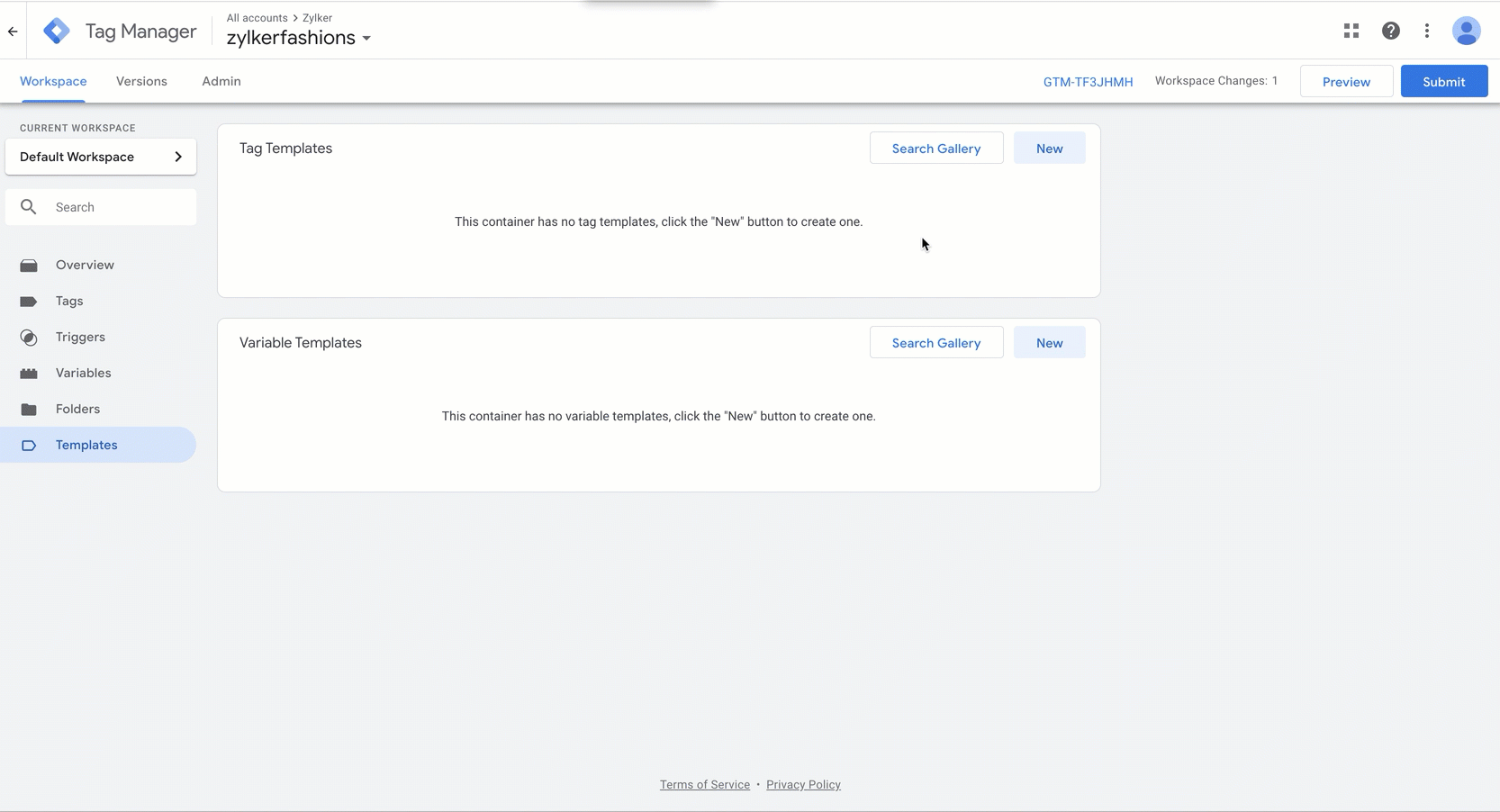
Task: Open Overview in the sidebar
Action: pos(98,265)
